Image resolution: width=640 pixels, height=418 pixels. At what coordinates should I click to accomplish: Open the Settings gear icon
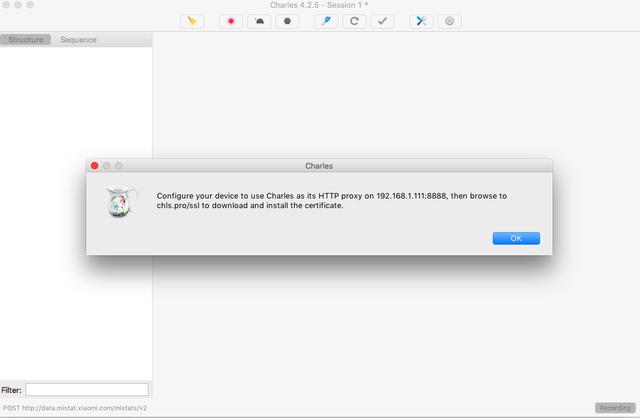coord(449,21)
